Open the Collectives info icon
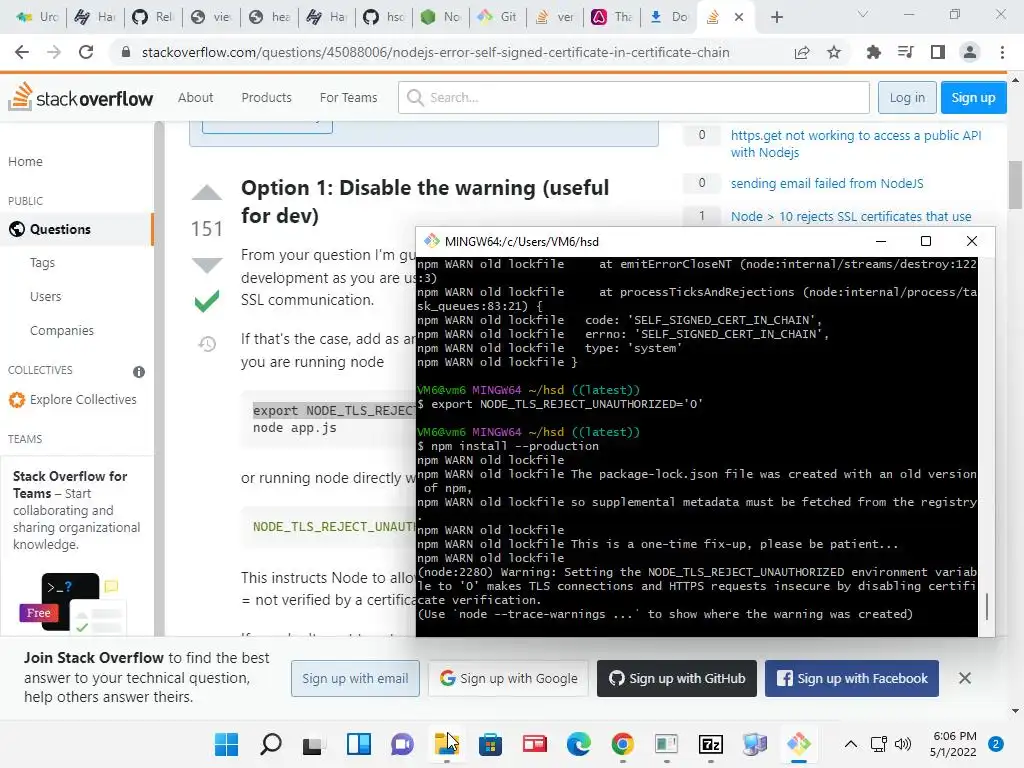This screenshot has height=768, width=1024. click(139, 372)
